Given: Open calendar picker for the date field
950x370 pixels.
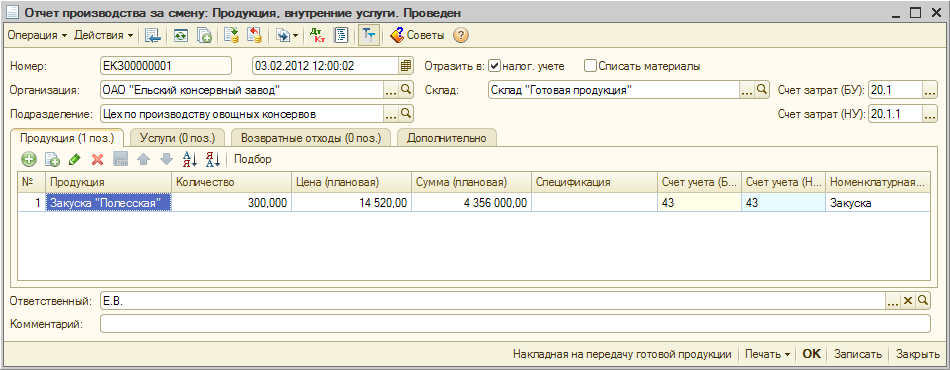Looking at the screenshot, I should click(x=405, y=65).
